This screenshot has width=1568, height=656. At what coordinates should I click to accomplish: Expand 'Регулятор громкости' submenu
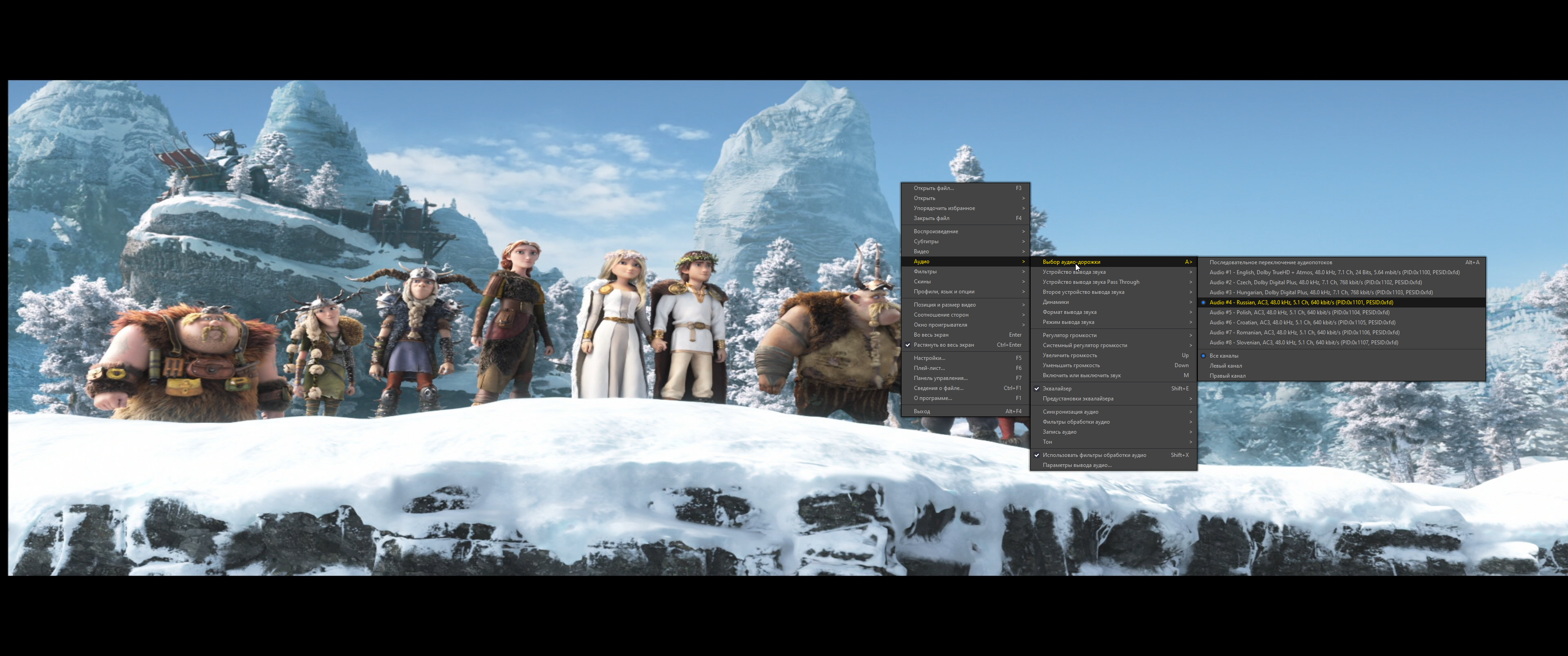click(x=1113, y=335)
